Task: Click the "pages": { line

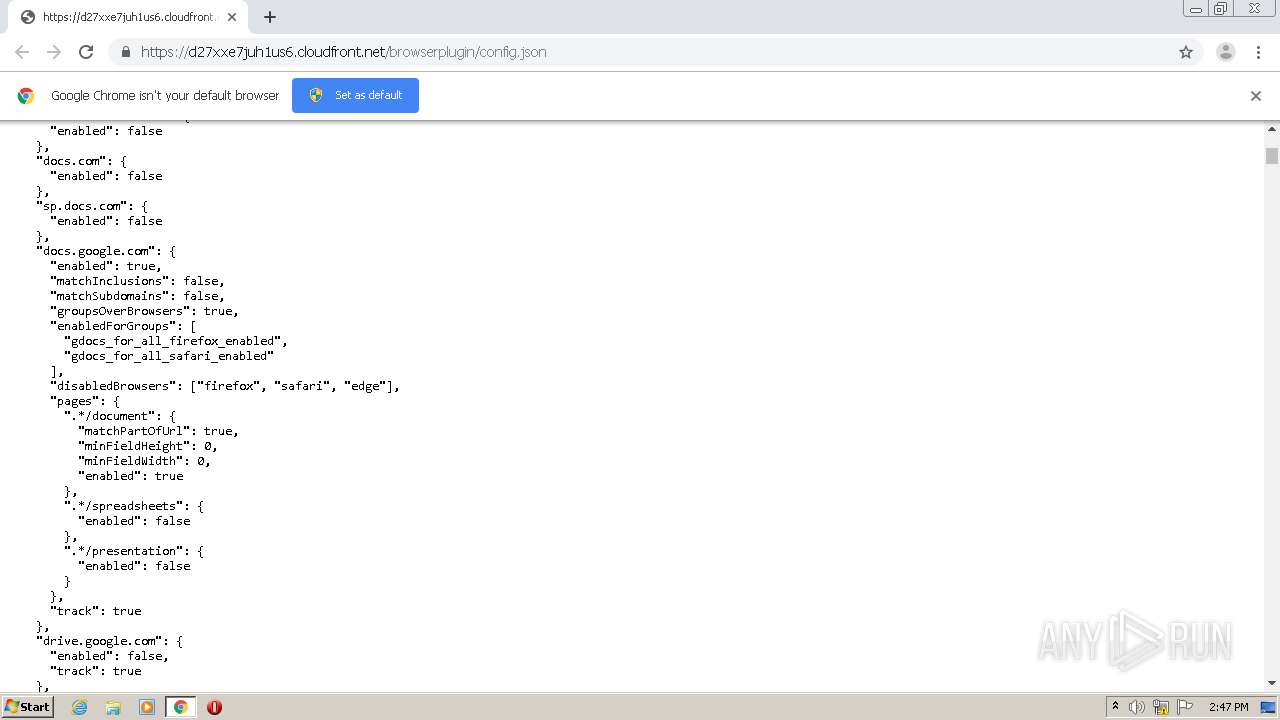Action: coord(85,401)
